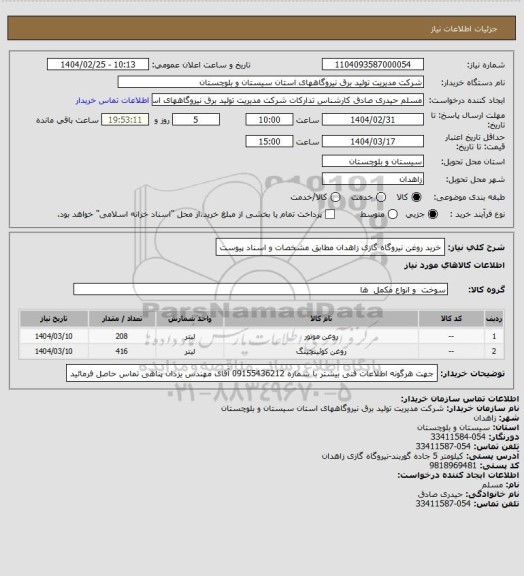Click the روغن کوپلینگ item name cell

click(x=321, y=351)
